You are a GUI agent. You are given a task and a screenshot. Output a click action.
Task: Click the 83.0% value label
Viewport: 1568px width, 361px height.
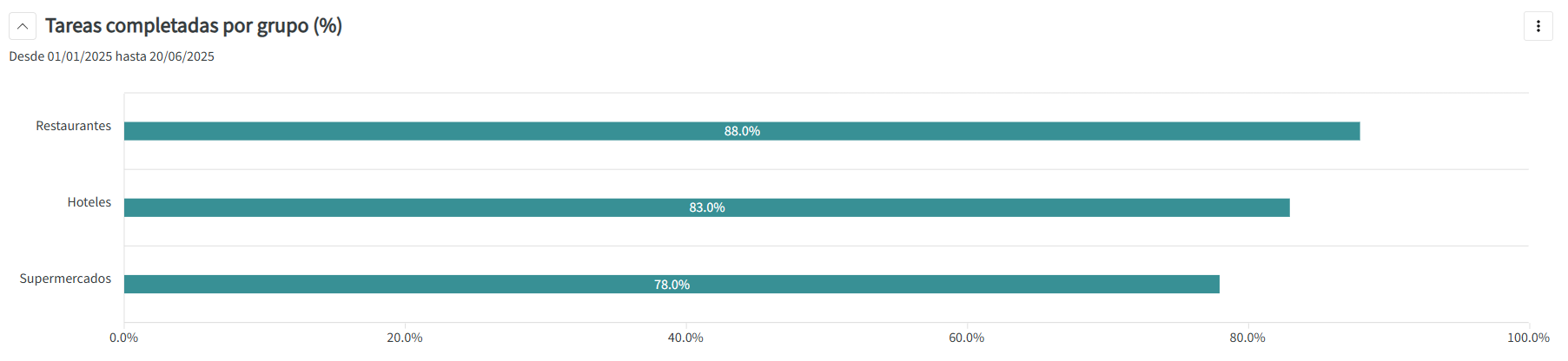click(707, 207)
